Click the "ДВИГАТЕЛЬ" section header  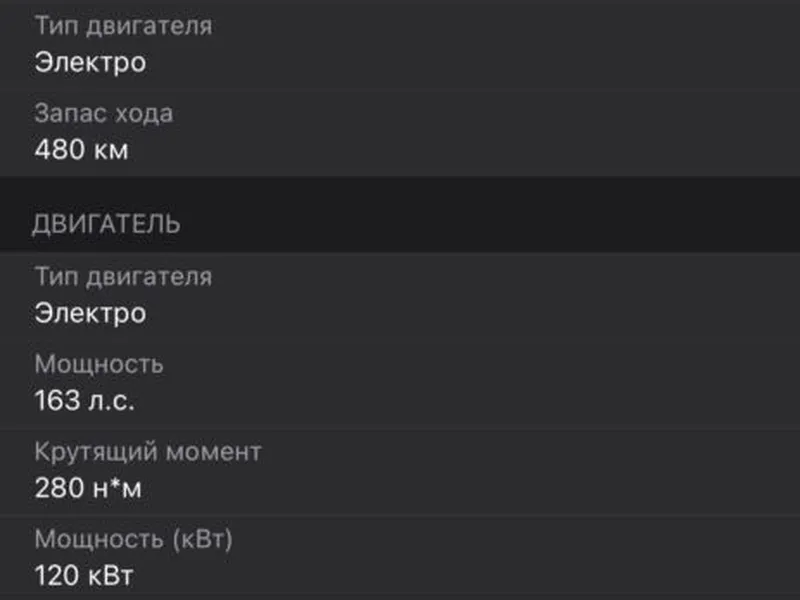pyautogui.click(x=106, y=224)
